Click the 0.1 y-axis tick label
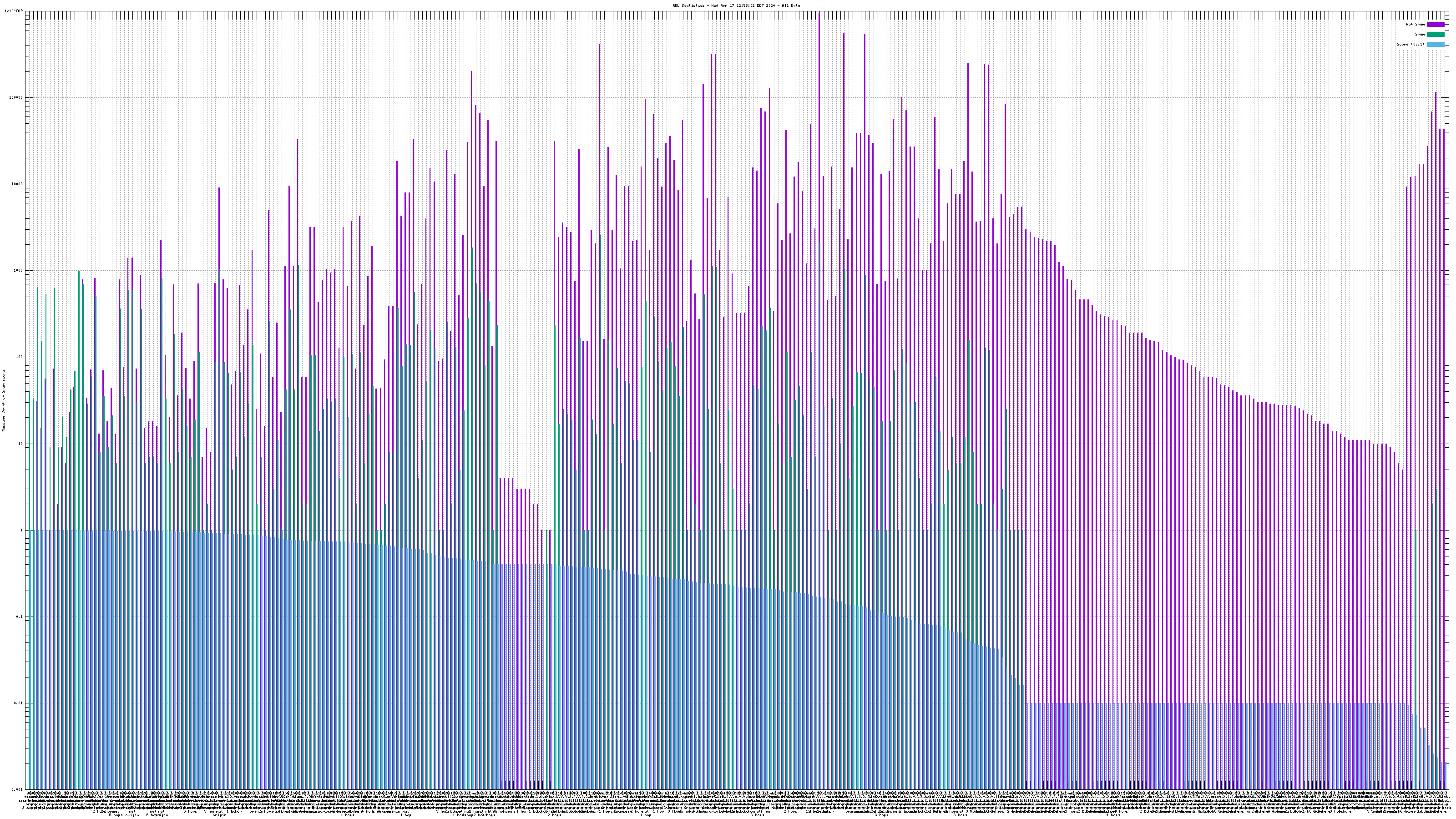This screenshot has height=819, width=1456. 20,617
